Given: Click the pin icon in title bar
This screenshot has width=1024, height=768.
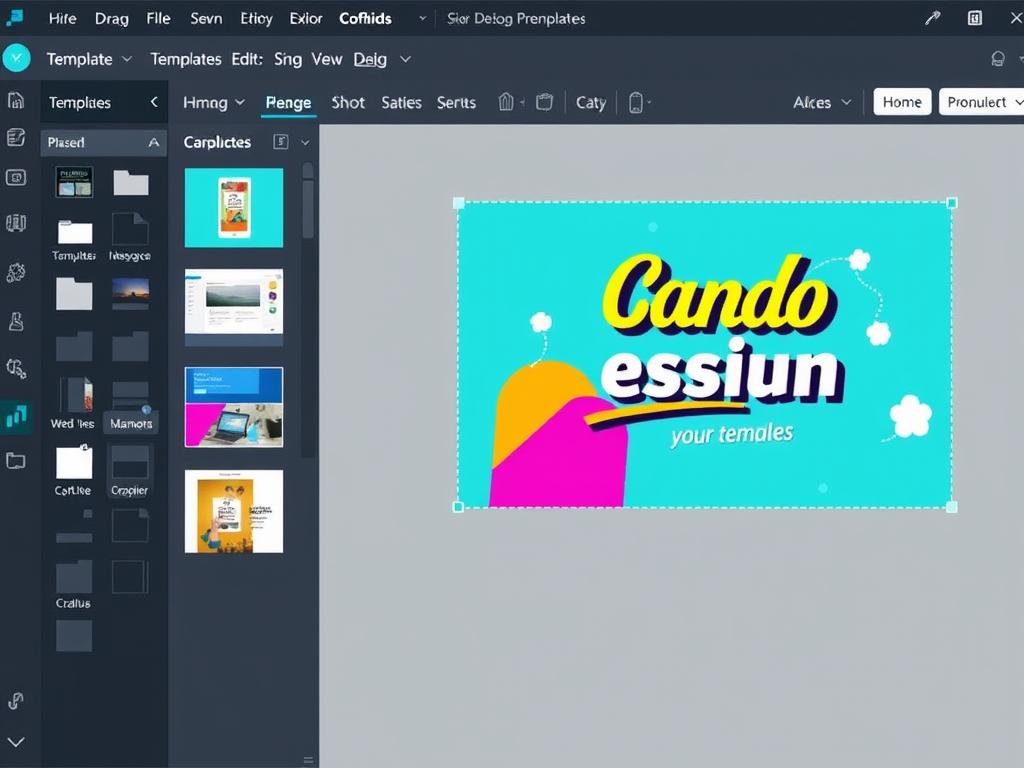Looking at the screenshot, I should 932,18.
